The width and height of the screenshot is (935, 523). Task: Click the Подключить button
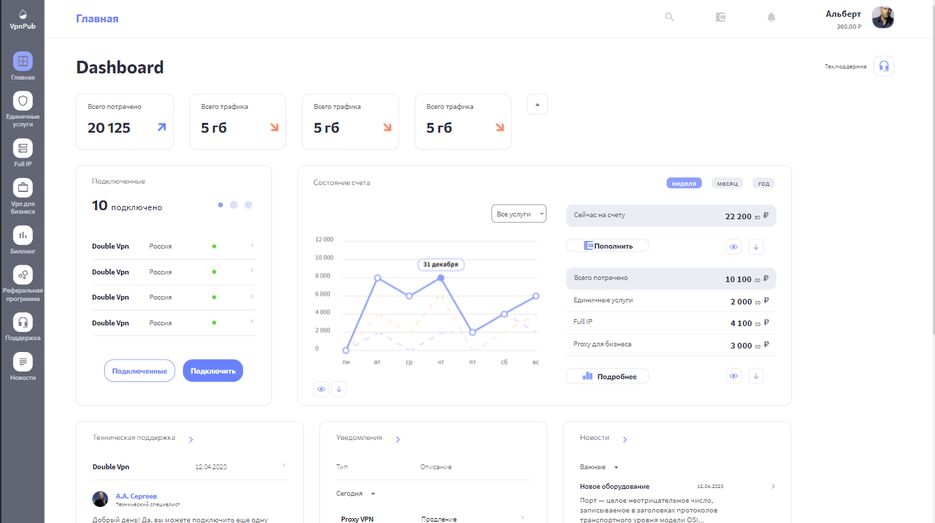[212, 371]
